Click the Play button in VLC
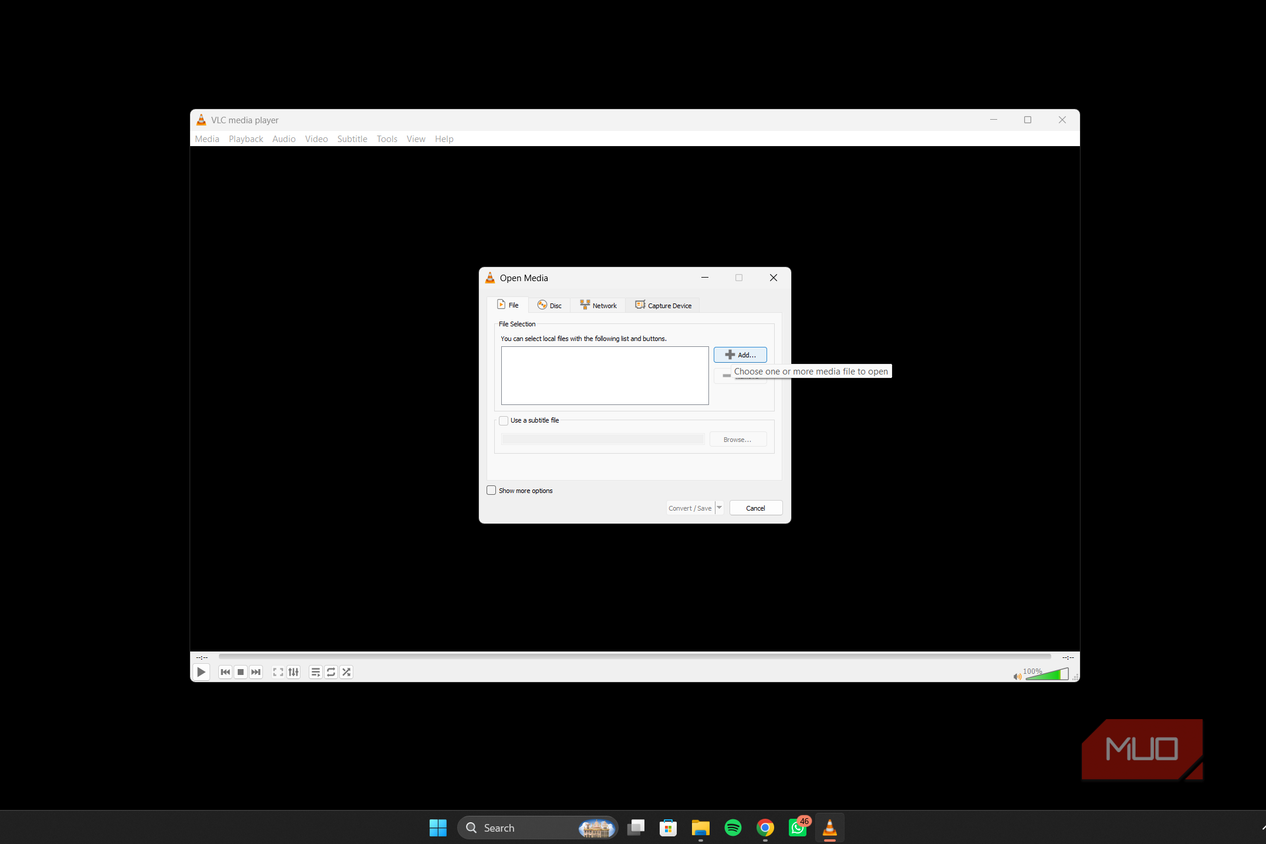This screenshot has width=1266, height=844. coord(201,672)
